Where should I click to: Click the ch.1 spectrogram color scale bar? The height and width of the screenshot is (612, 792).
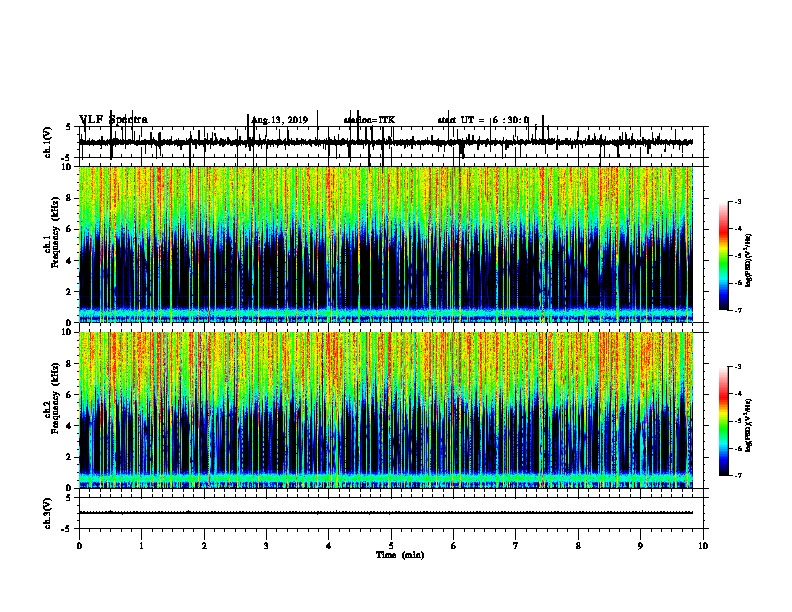coord(723,256)
